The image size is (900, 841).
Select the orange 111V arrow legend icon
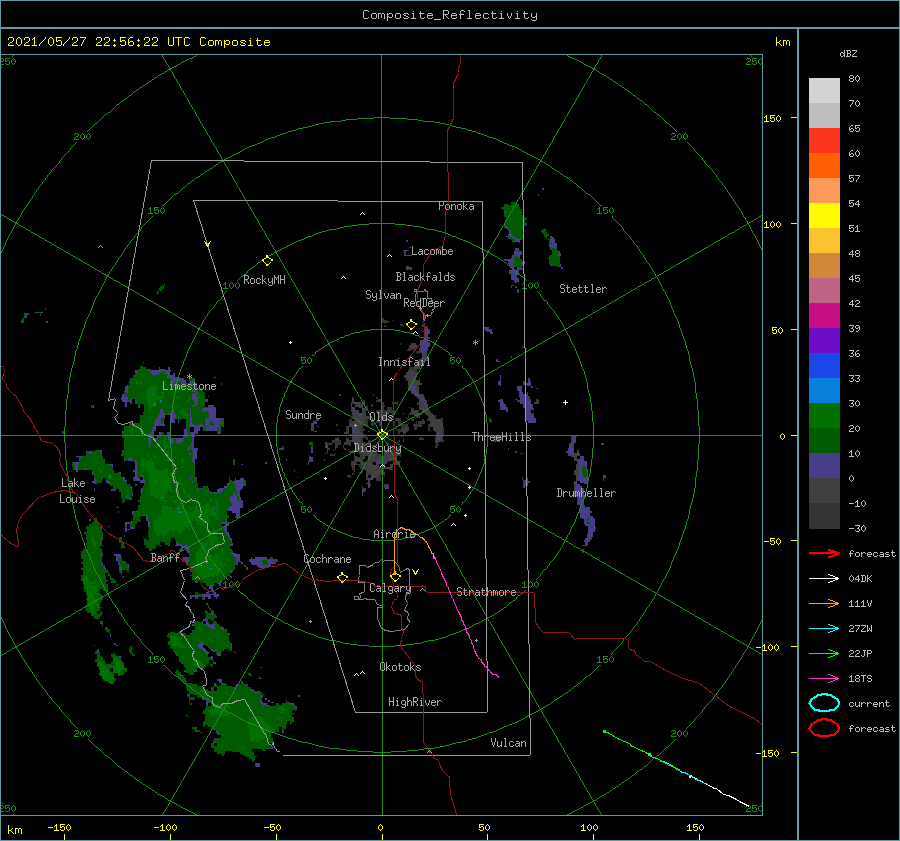point(824,603)
